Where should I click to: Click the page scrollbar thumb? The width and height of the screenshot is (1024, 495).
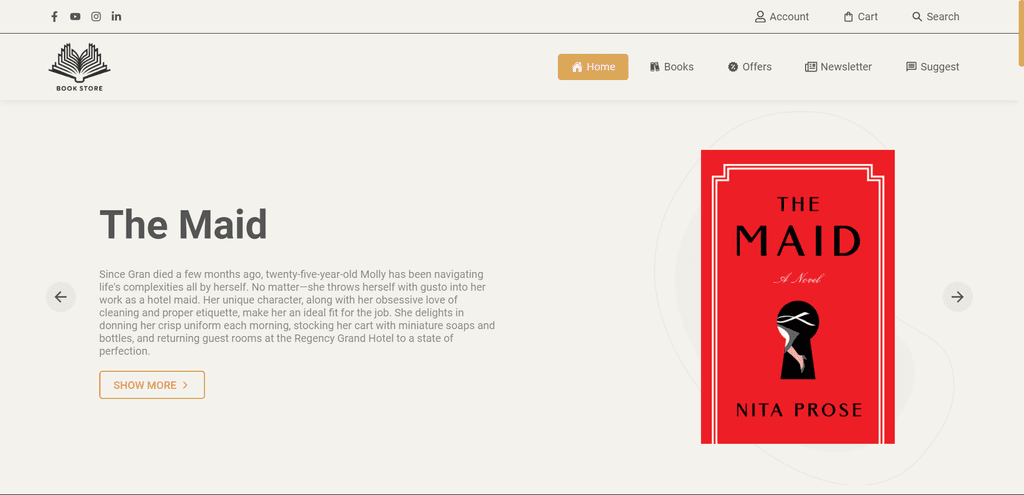point(1021,33)
